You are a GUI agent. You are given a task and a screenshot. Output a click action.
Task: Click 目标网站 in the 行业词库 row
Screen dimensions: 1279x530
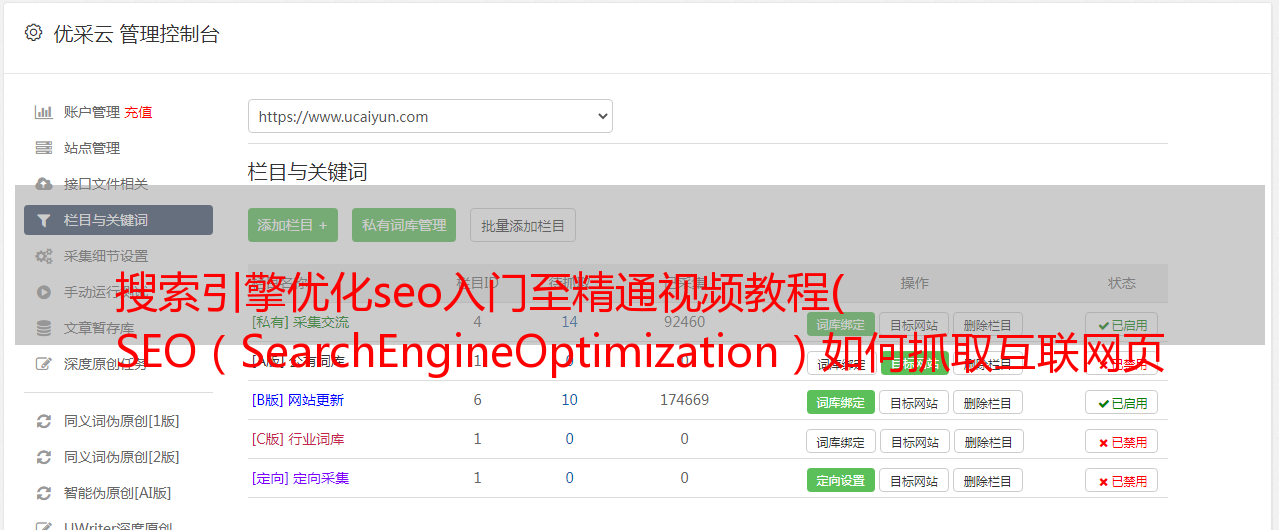(914, 441)
